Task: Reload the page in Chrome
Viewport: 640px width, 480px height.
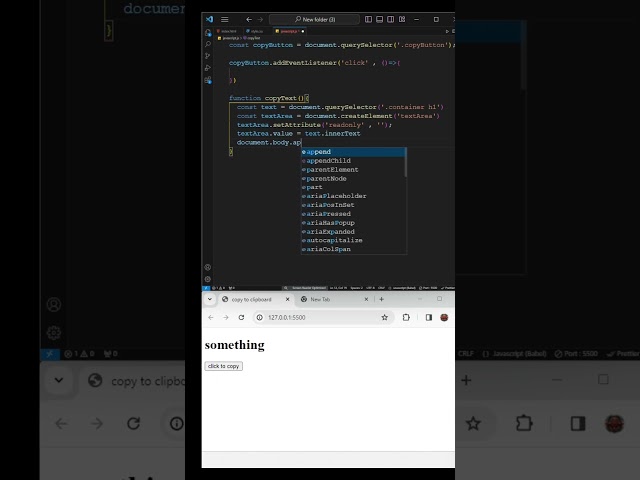Action: 241,318
